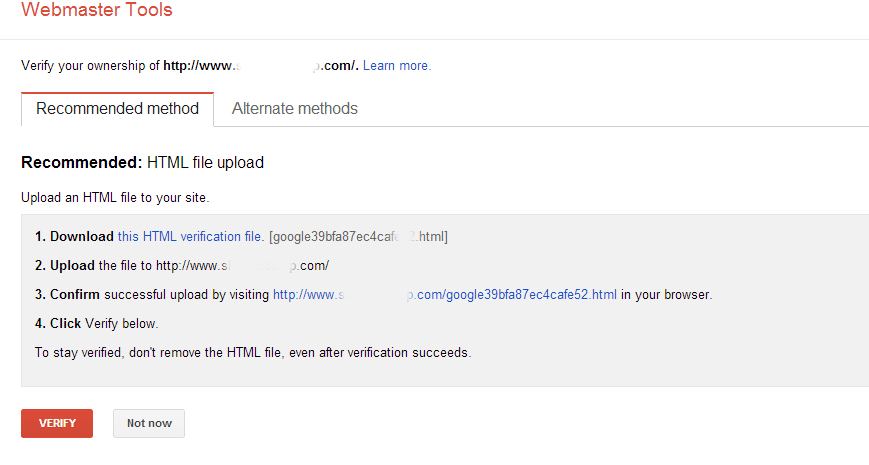This screenshot has width=869, height=465.
Task: Click step '4. Click Verify below.' text
Action: tap(96, 324)
